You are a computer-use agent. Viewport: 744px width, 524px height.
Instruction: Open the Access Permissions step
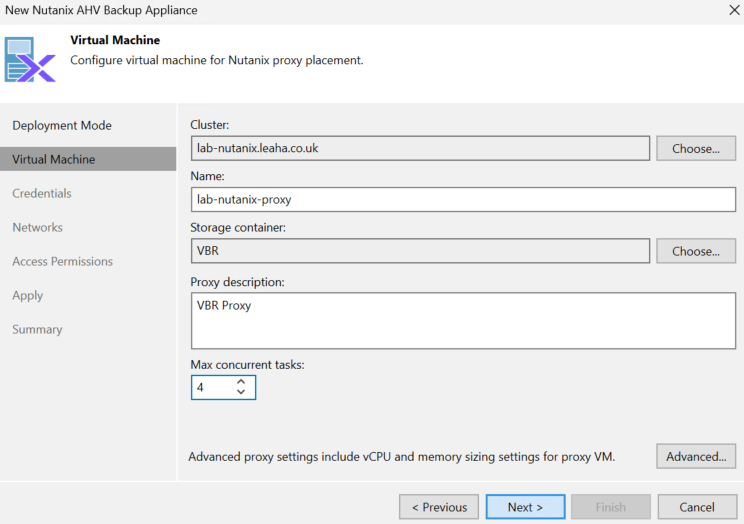63,262
